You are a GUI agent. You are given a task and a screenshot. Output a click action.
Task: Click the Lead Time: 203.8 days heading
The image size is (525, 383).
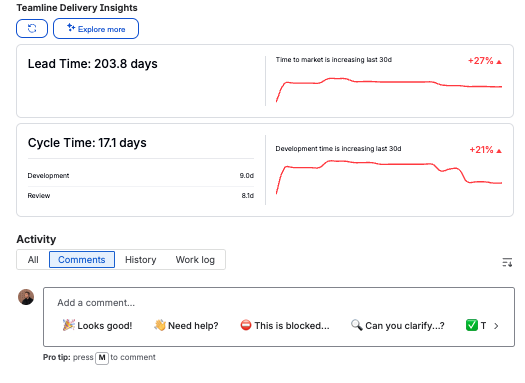(x=92, y=64)
